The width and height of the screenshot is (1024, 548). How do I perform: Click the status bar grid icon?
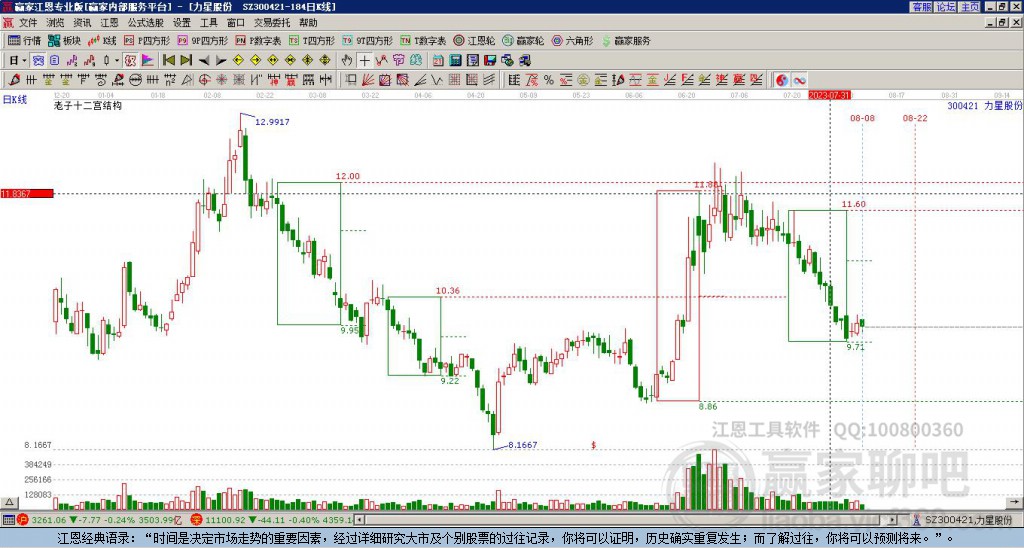(8, 520)
